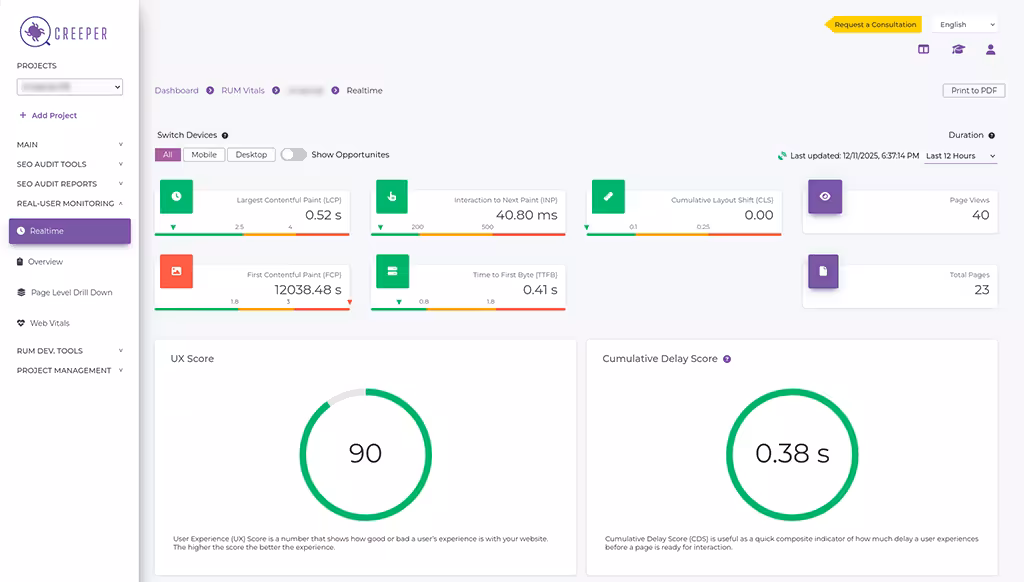Select the Realtime clock icon in sidebar
1024x582 pixels.
[x=20, y=231]
